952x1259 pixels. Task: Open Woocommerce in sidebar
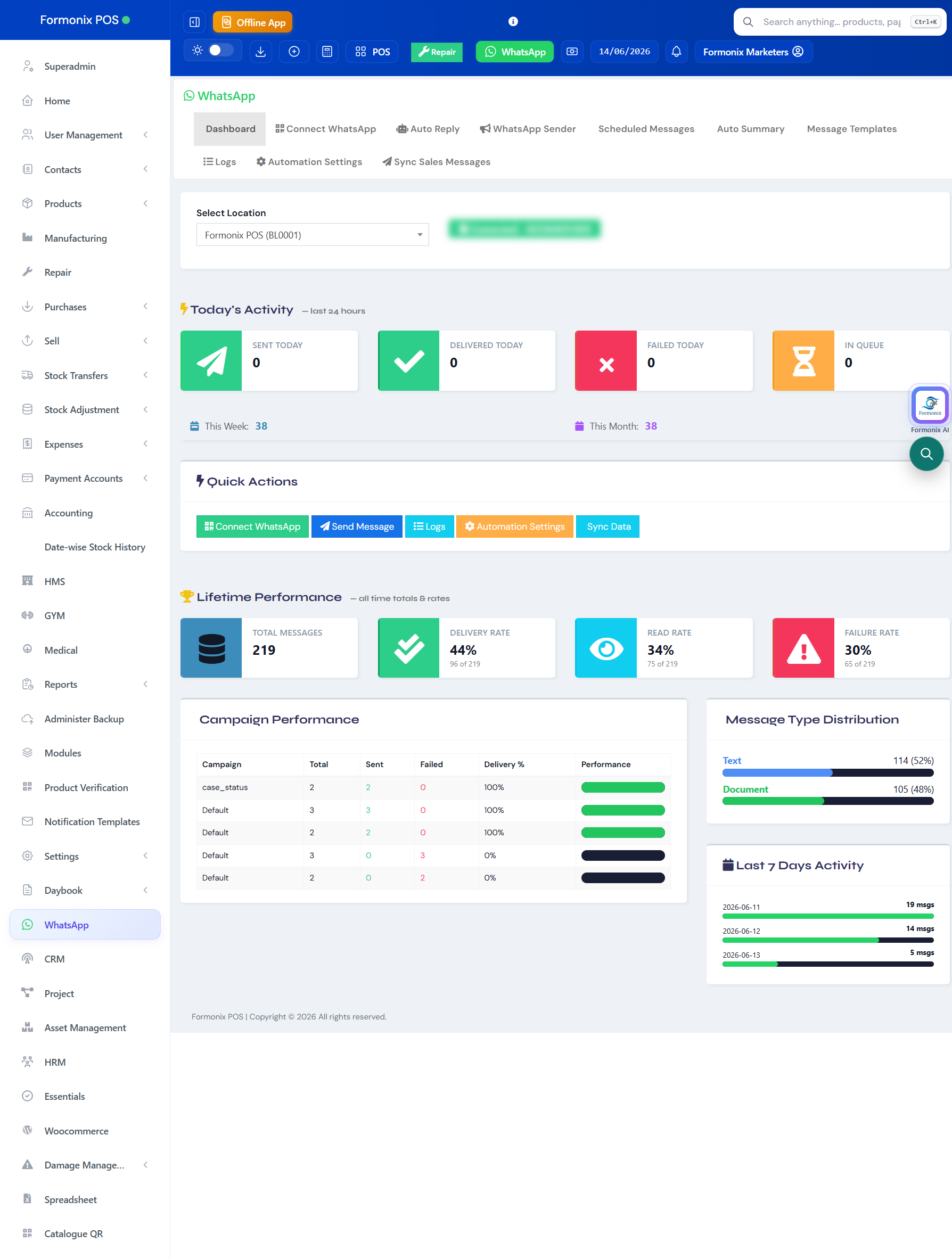click(85, 1131)
